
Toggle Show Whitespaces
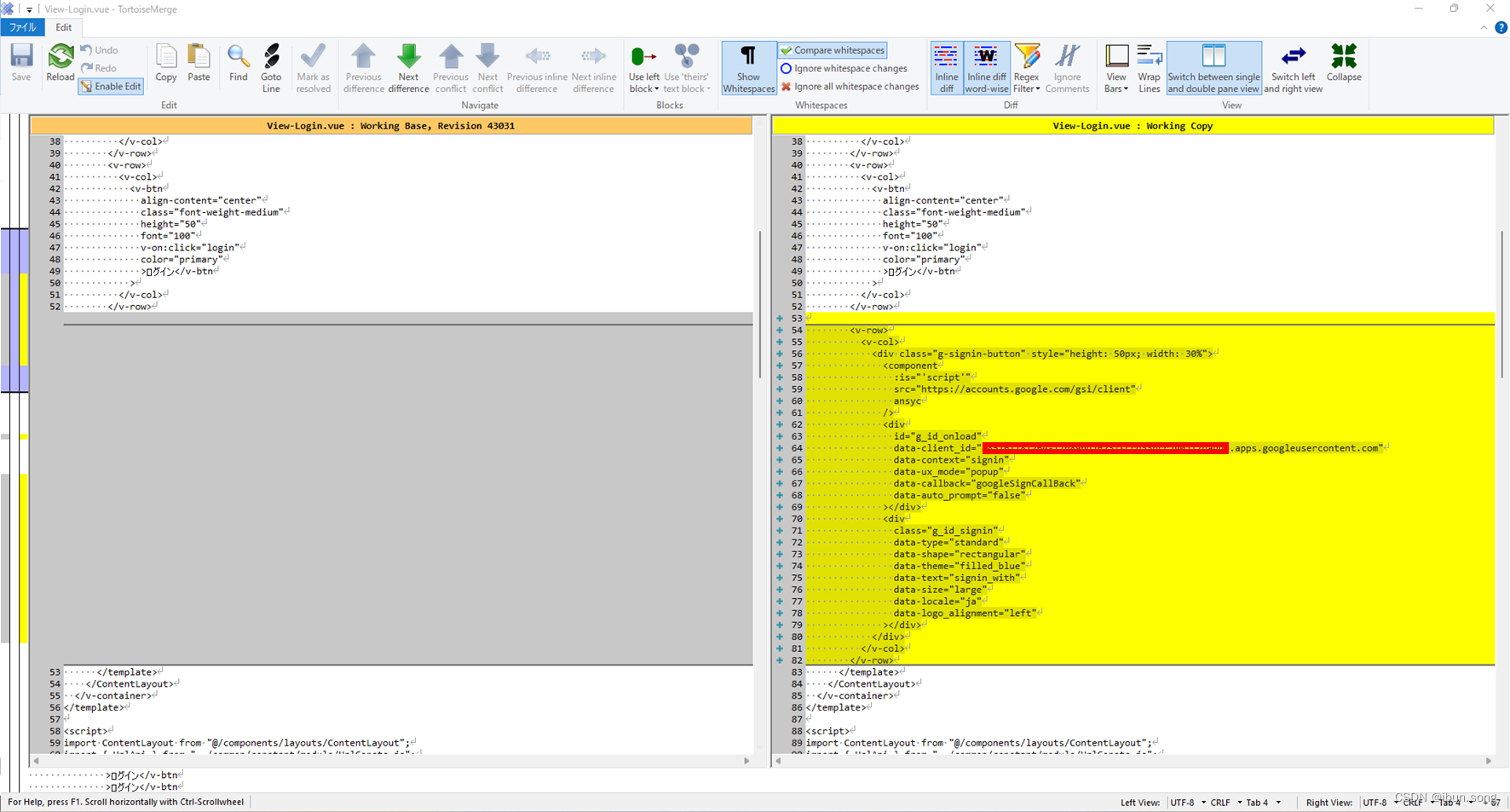(748, 68)
